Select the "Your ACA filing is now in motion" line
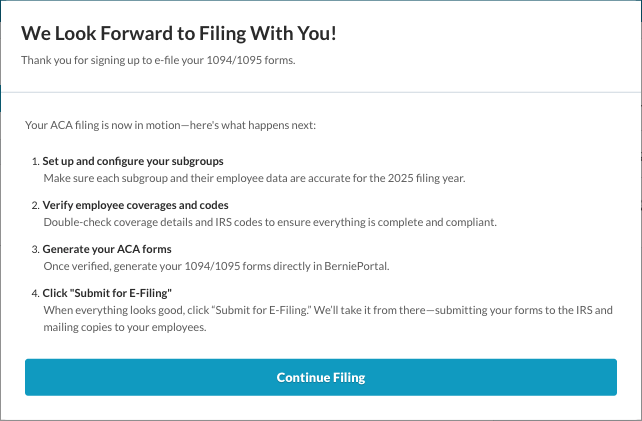 coord(170,127)
